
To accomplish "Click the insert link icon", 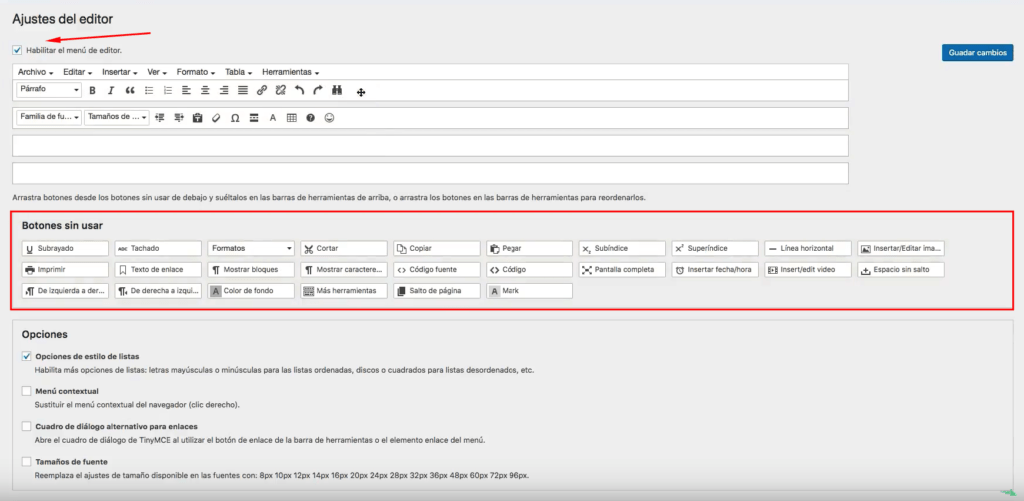I will click(x=262, y=91).
